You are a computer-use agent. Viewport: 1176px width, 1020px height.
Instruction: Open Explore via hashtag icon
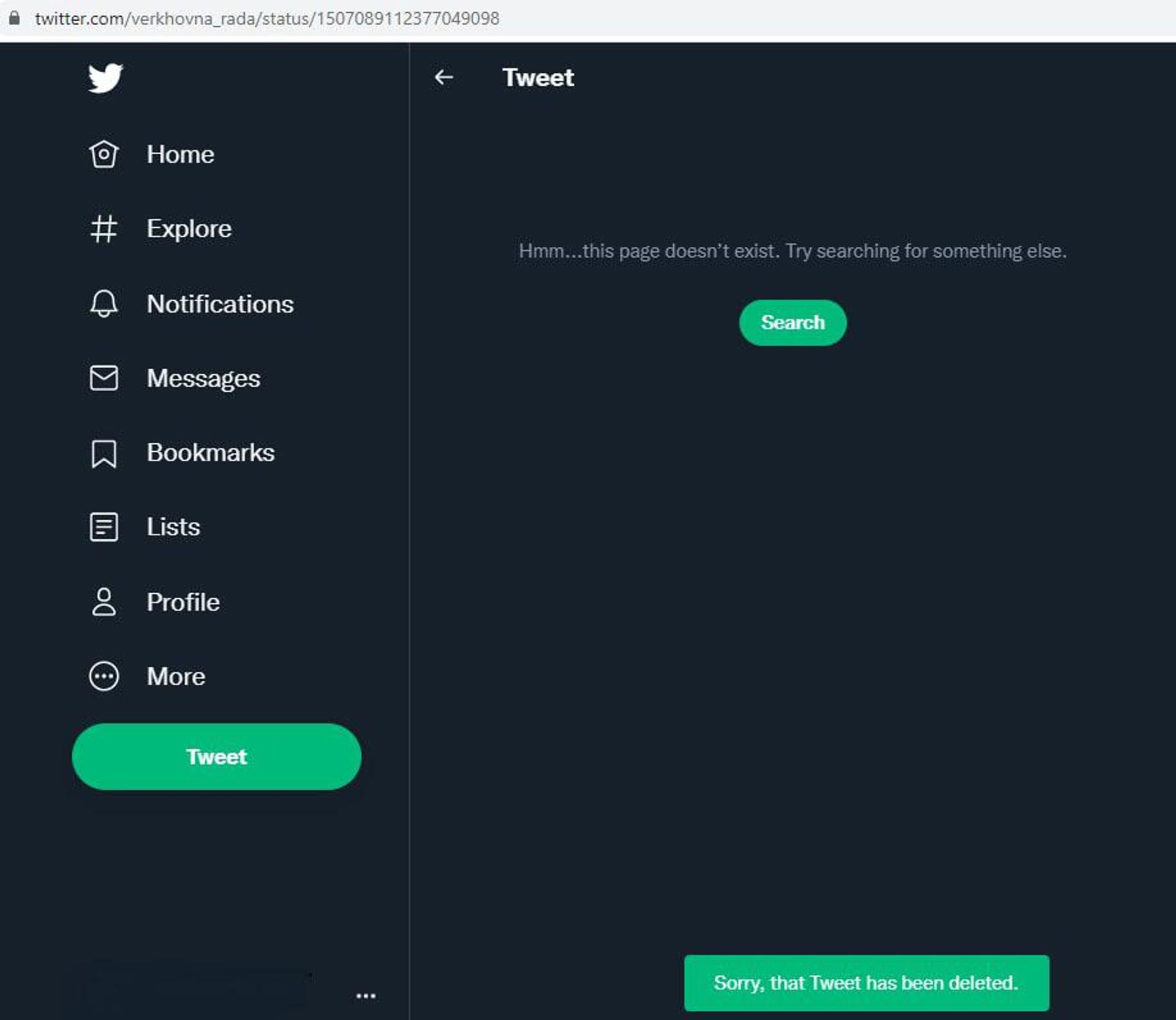(x=104, y=229)
